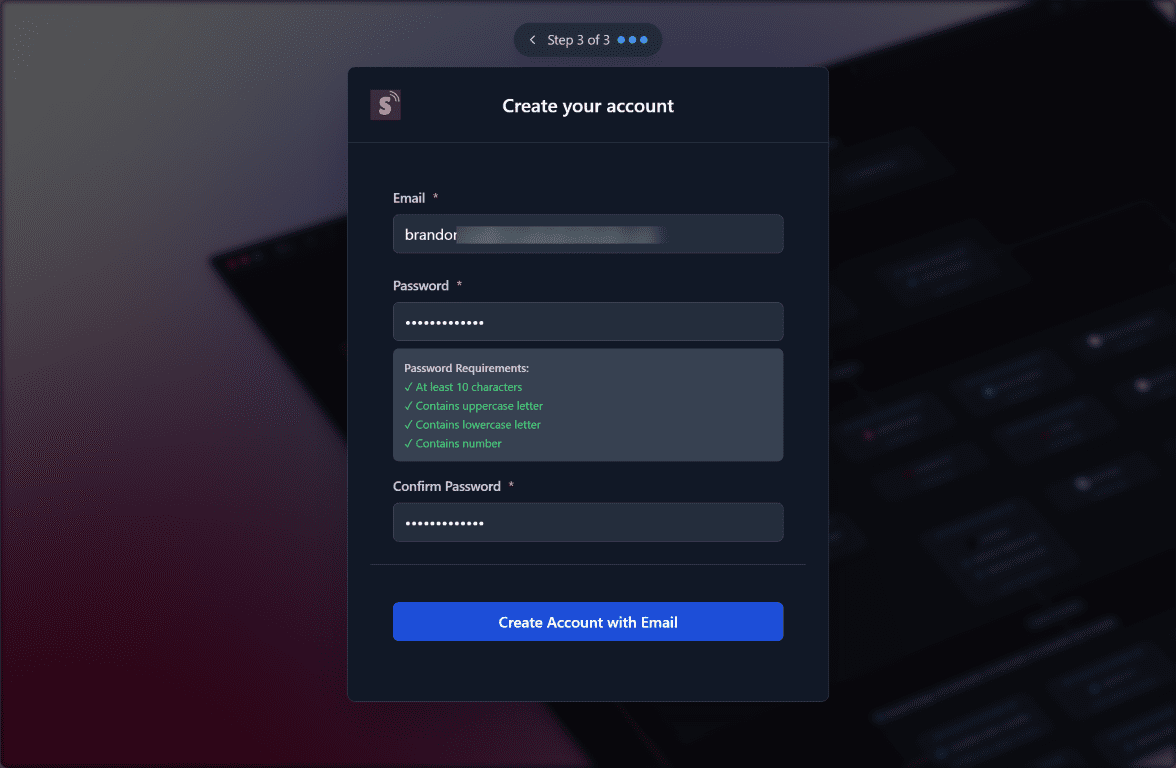The image size is (1176, 768).
Task: Click the asterisk beside Confirm Password label
Action: point(511,485)
